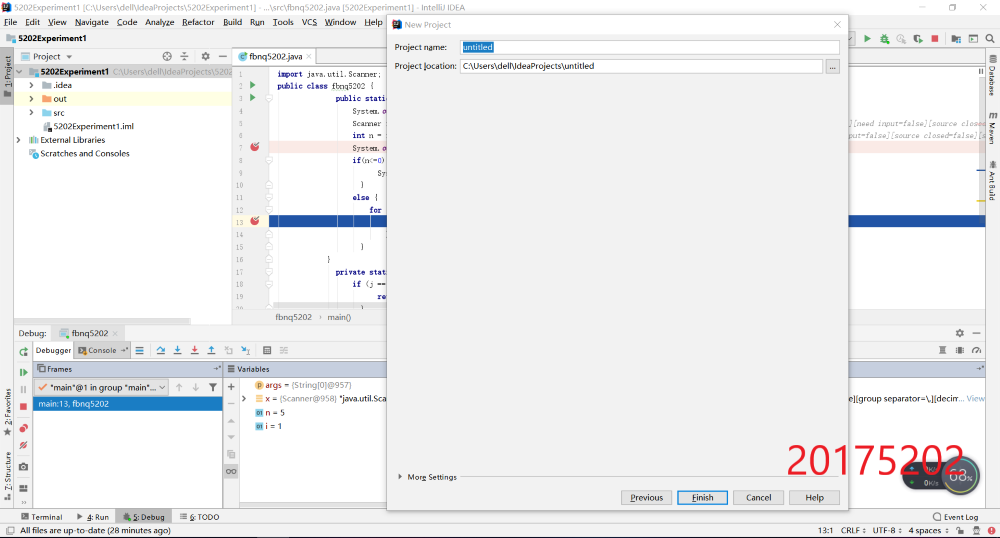Screen dimensions: 1000x538
Task: Hide Project pane with minus icon
Action: 223,56
